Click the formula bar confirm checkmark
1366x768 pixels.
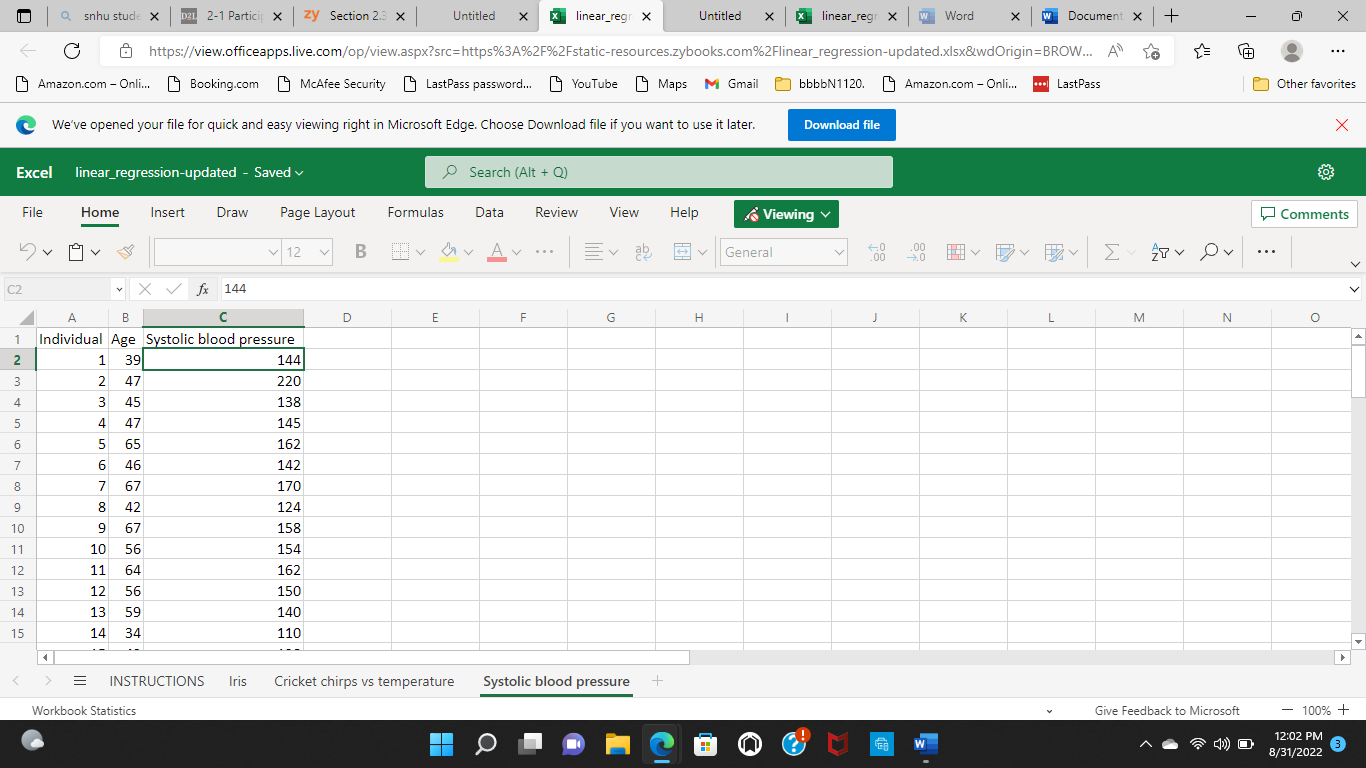pos(174,289)
